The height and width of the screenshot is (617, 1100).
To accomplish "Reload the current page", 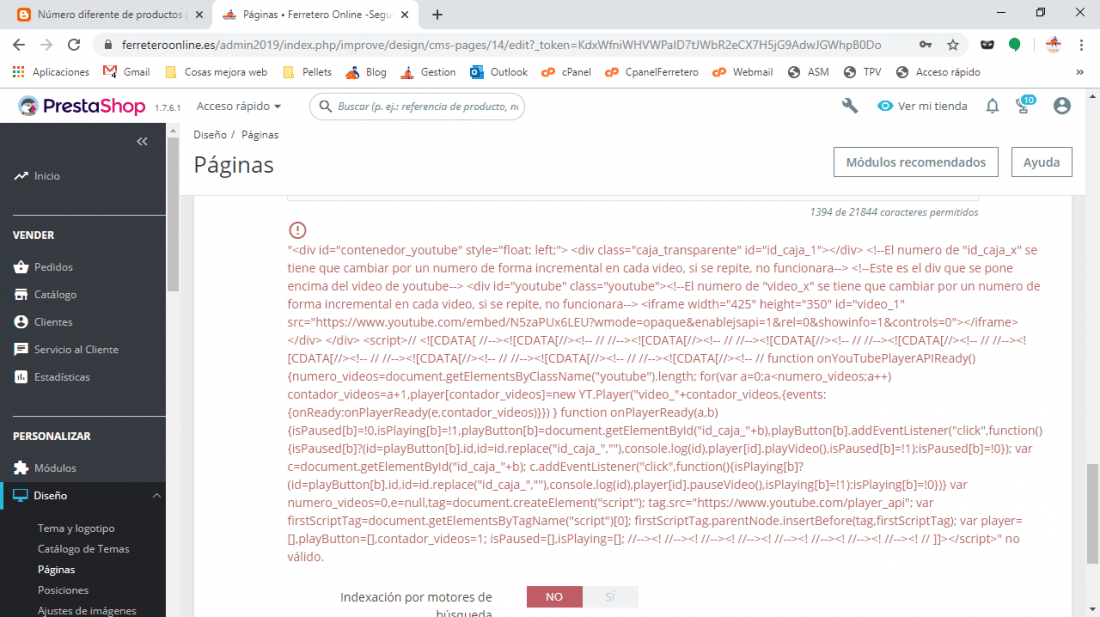I will point(74,45).
